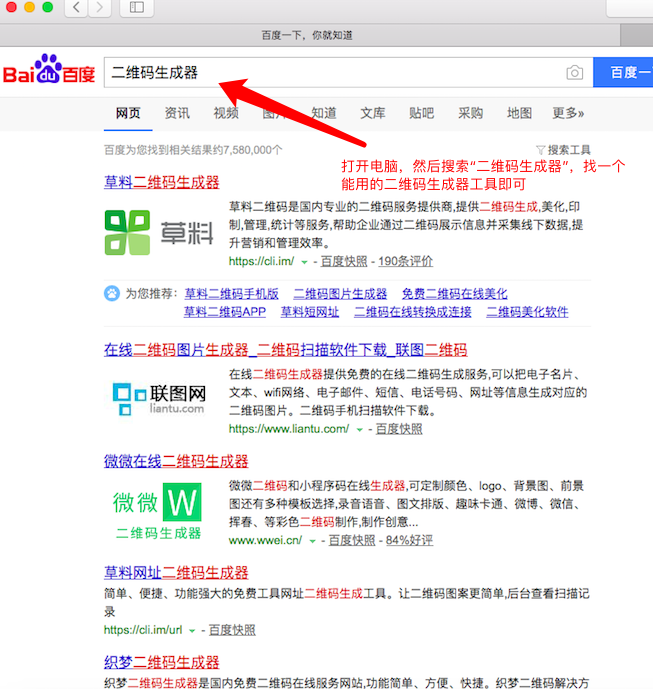Open camera image search icon

pyautogui.click(x=574, y=73)
